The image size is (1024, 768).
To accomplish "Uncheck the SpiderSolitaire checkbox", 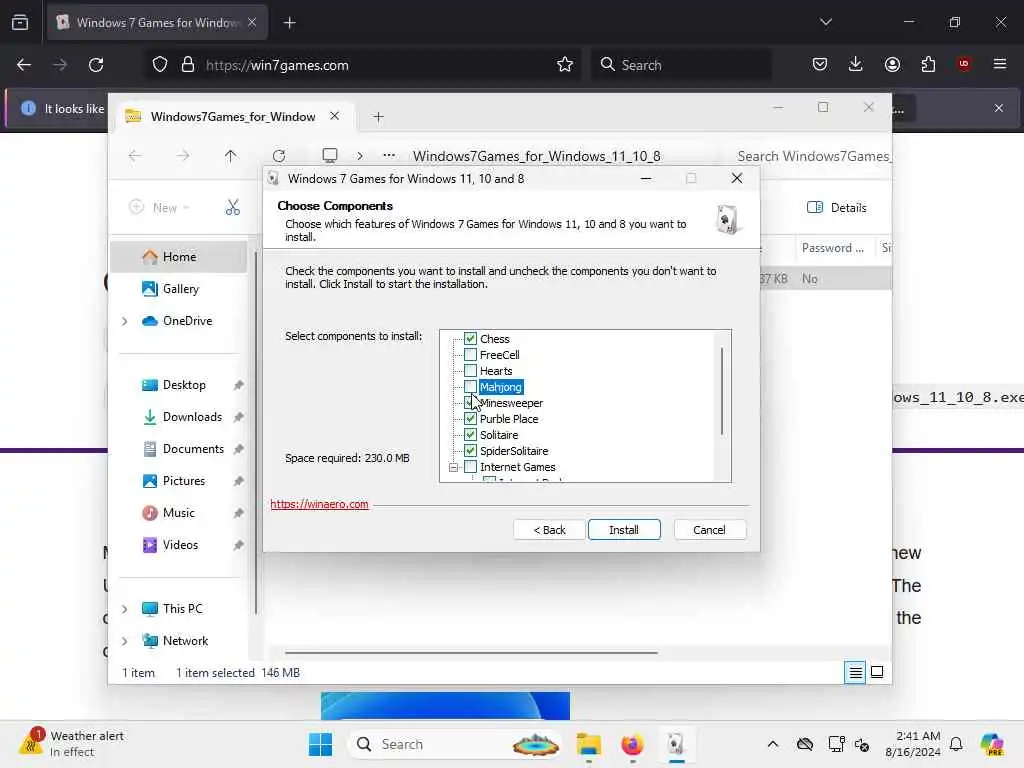I will 470,451.
